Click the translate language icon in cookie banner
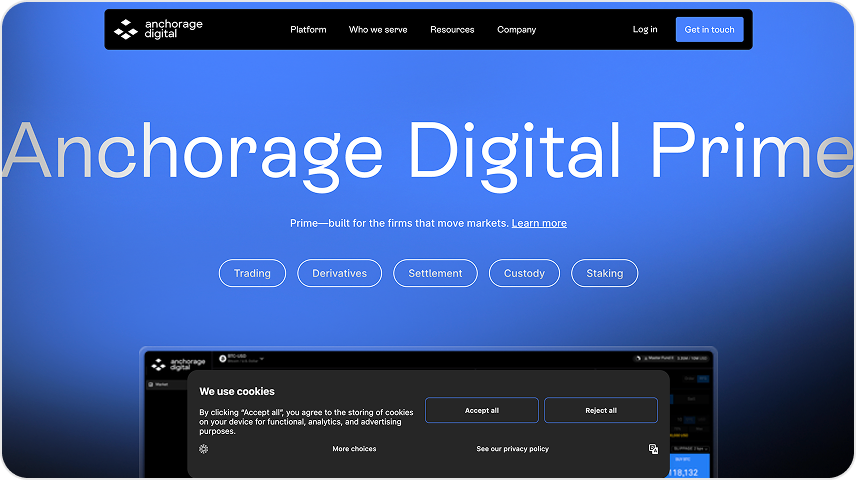This screenshot has height=480, width=856. coord(653,449)
